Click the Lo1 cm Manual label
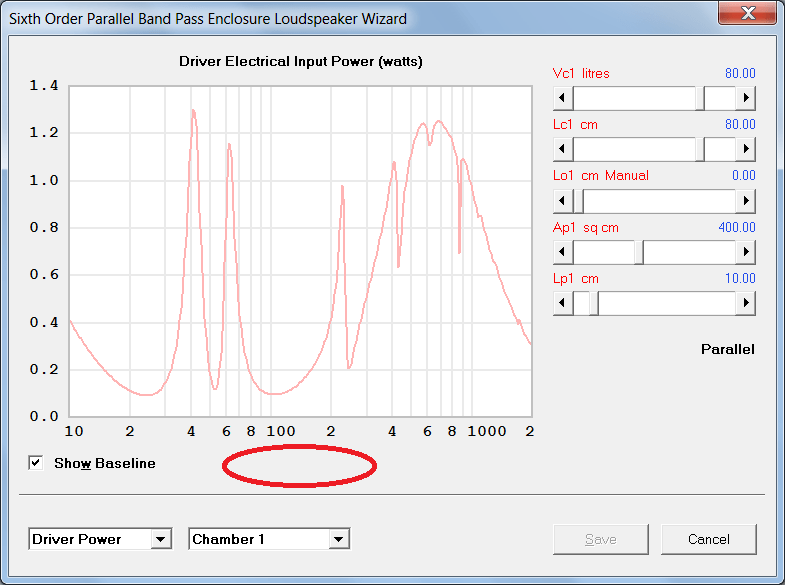The height and width of the screenshot is (585, 785). [x=601, y=176]
